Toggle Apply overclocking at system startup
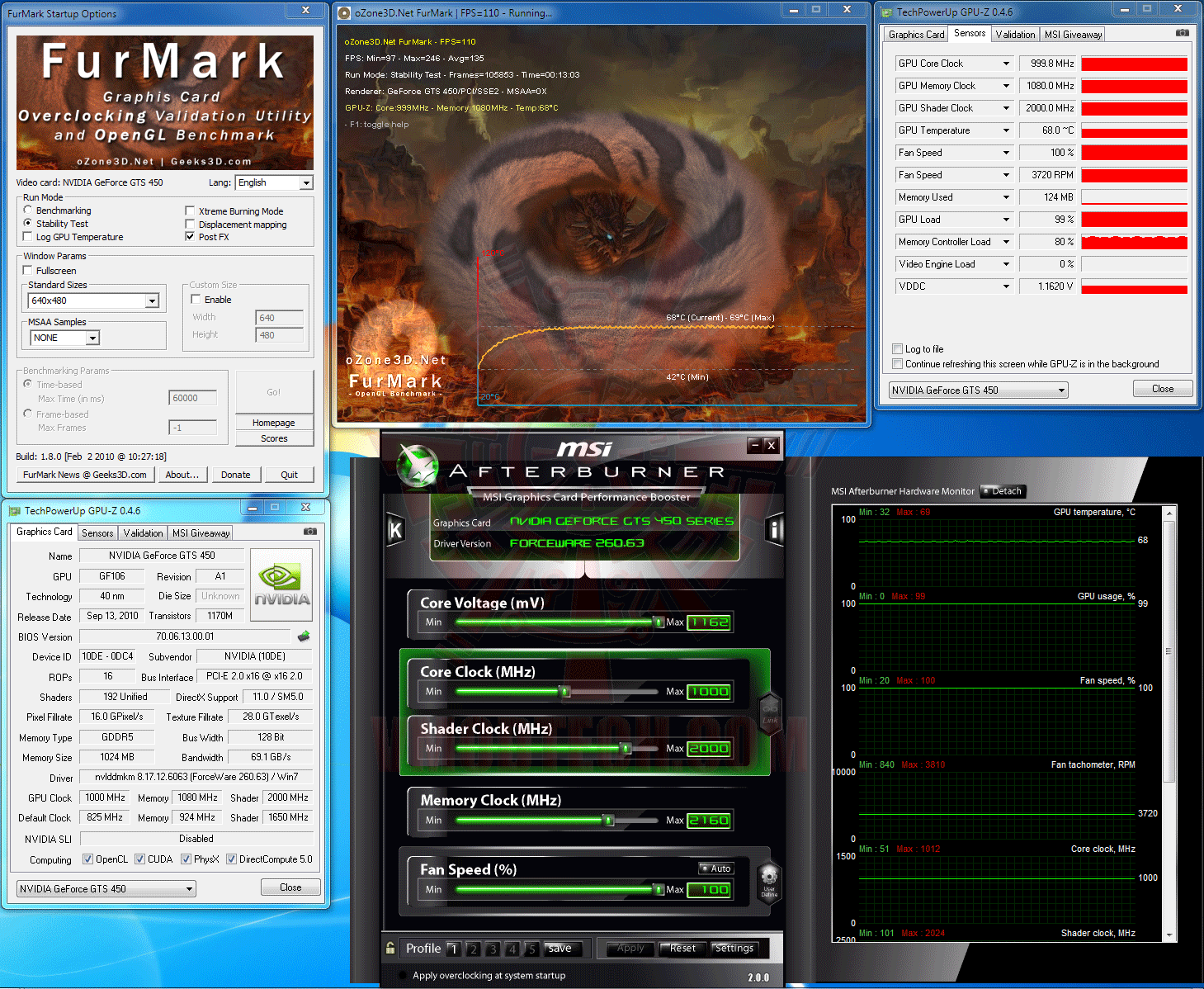Screen dimensions: 1204x989 (404, 976)
